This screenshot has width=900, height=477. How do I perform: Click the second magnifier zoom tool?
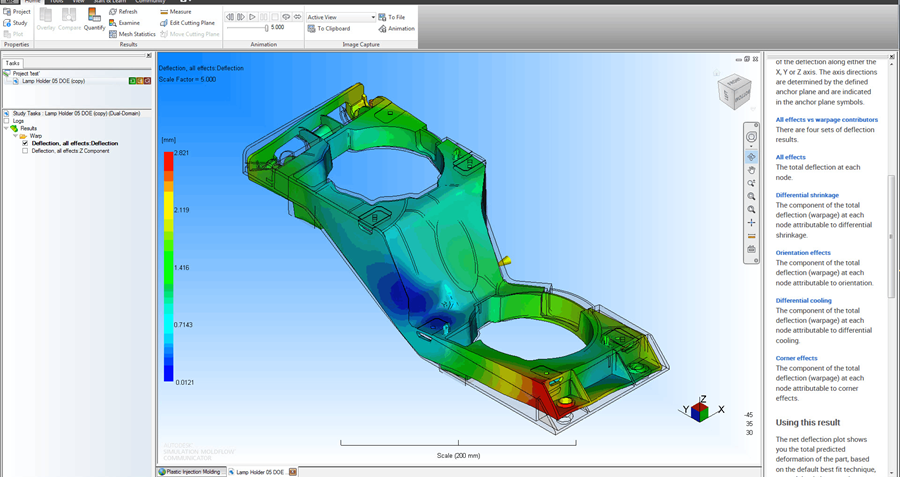point(751,210)
